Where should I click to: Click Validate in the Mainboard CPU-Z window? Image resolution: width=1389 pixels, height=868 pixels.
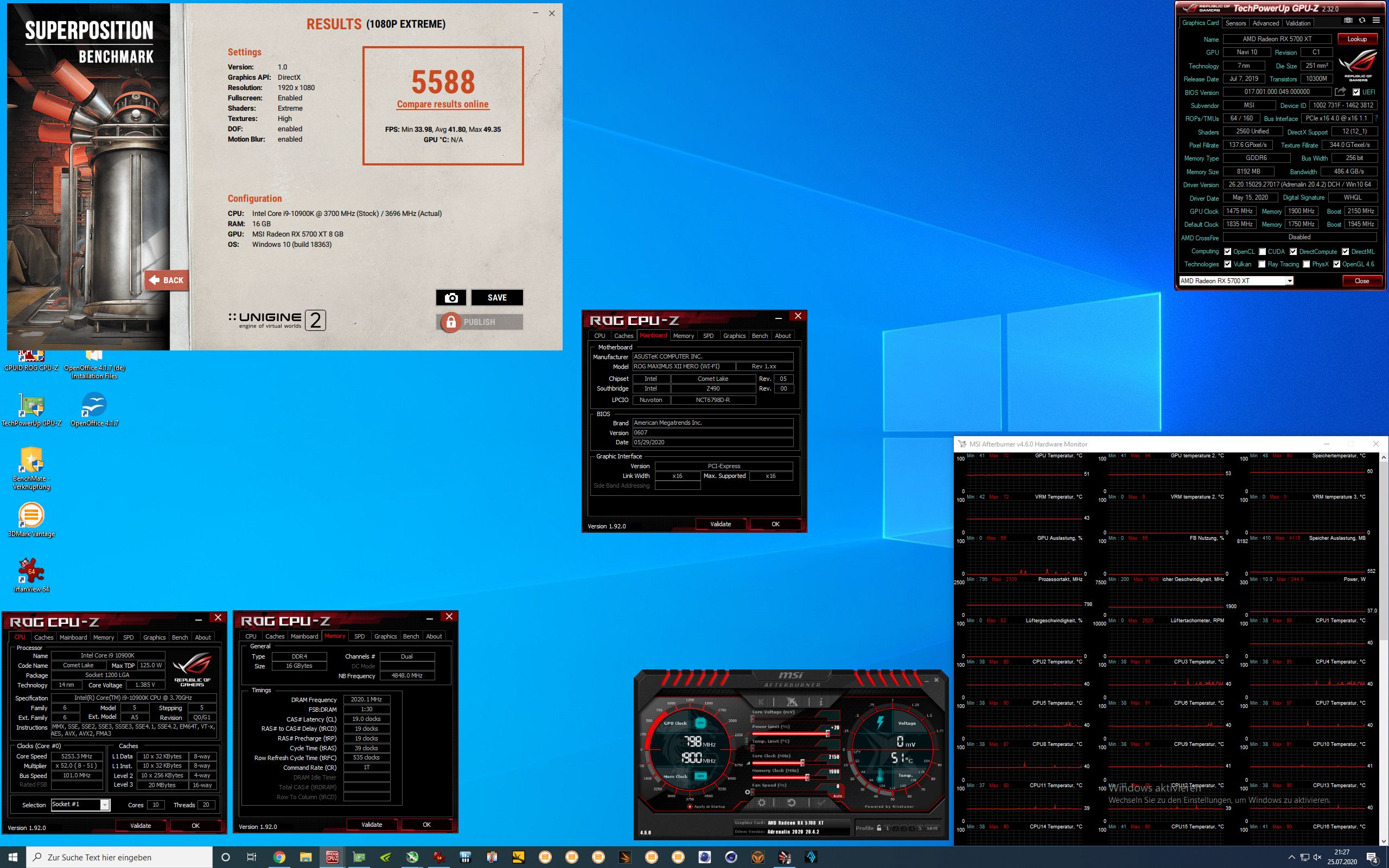721,524
